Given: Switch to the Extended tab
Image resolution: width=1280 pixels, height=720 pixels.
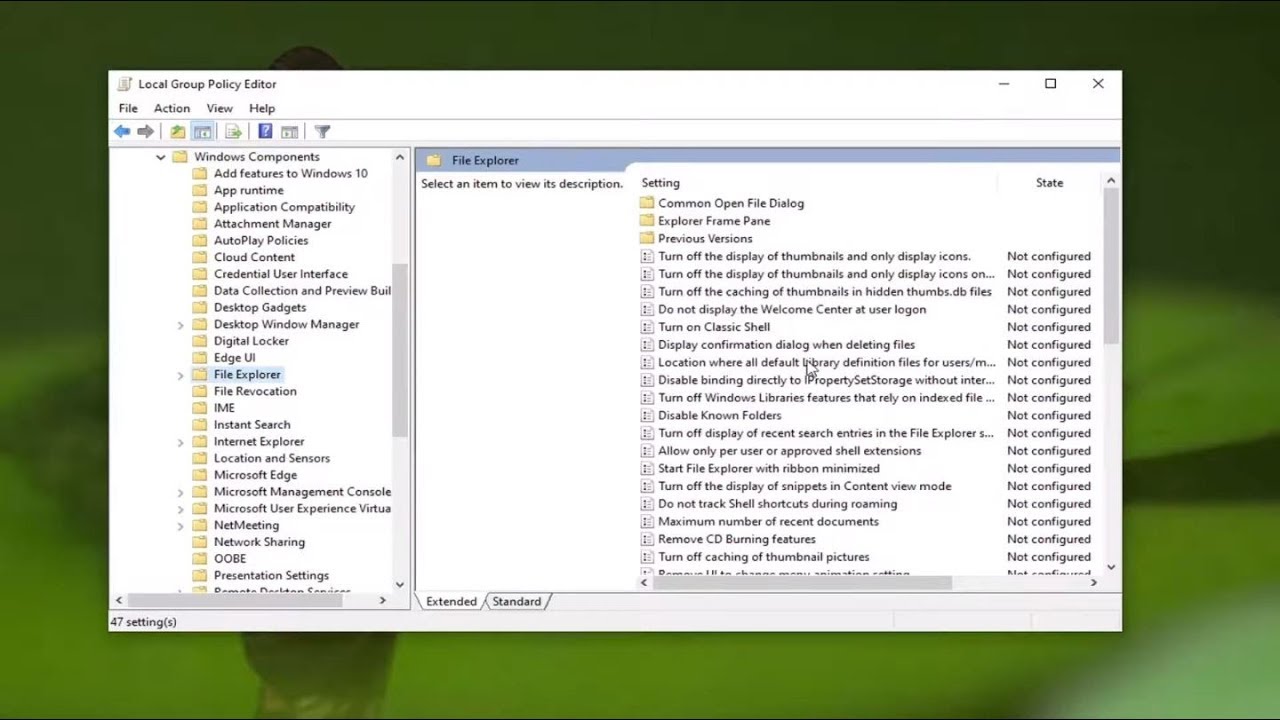Looking at the screenshot, I should [x=451, y=602].
